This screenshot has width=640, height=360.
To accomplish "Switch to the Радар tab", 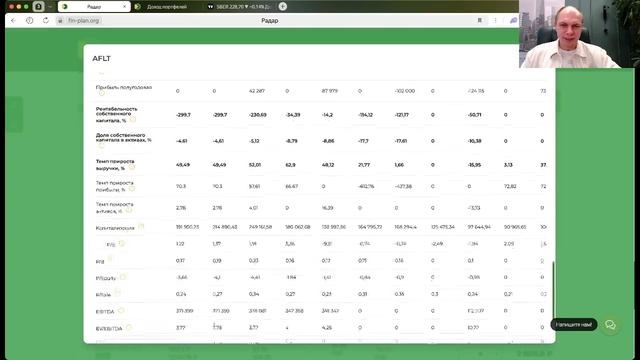I will coord(94,7).
